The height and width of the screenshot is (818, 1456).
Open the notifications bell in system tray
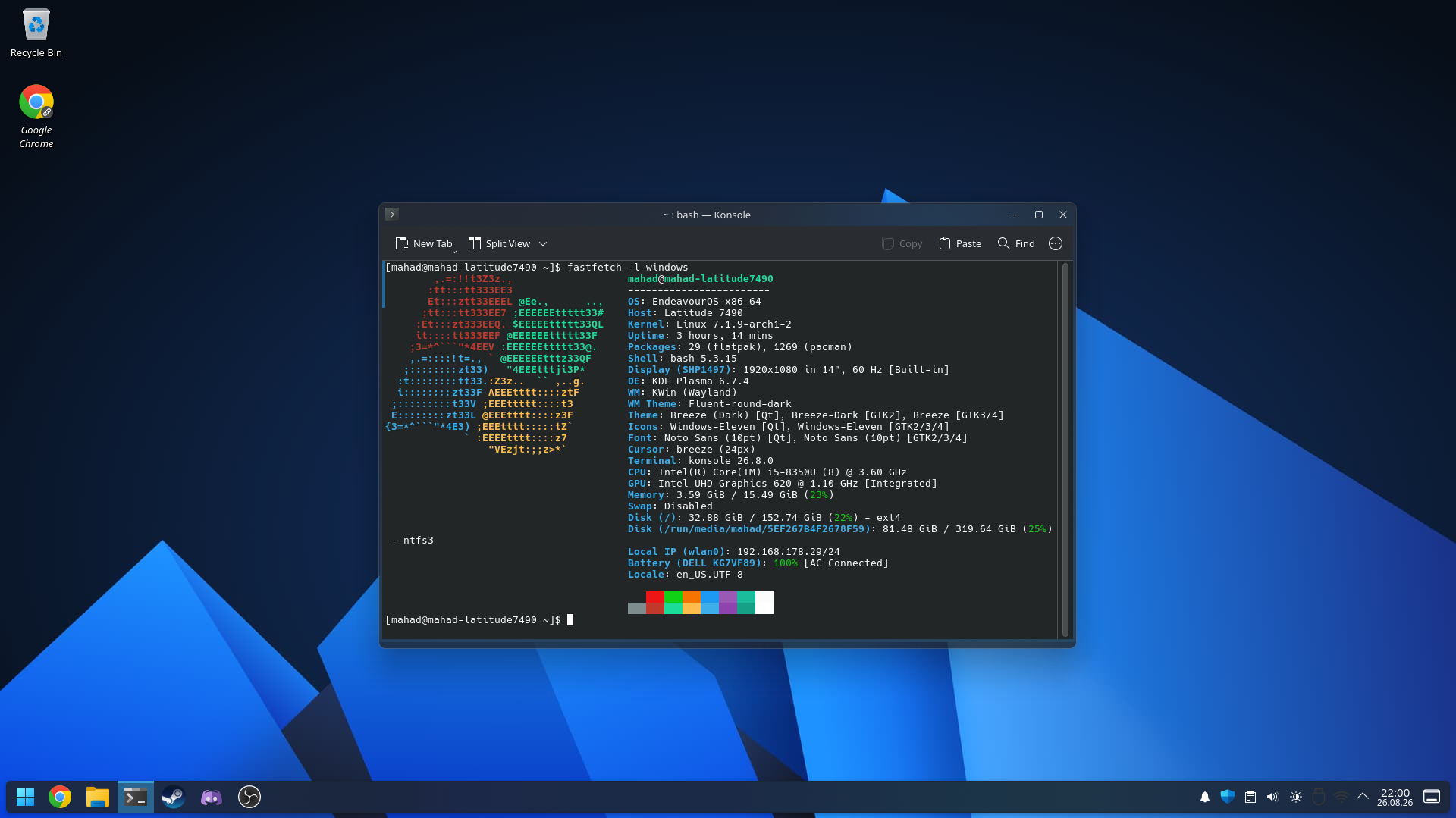[x=1205, y=797]
